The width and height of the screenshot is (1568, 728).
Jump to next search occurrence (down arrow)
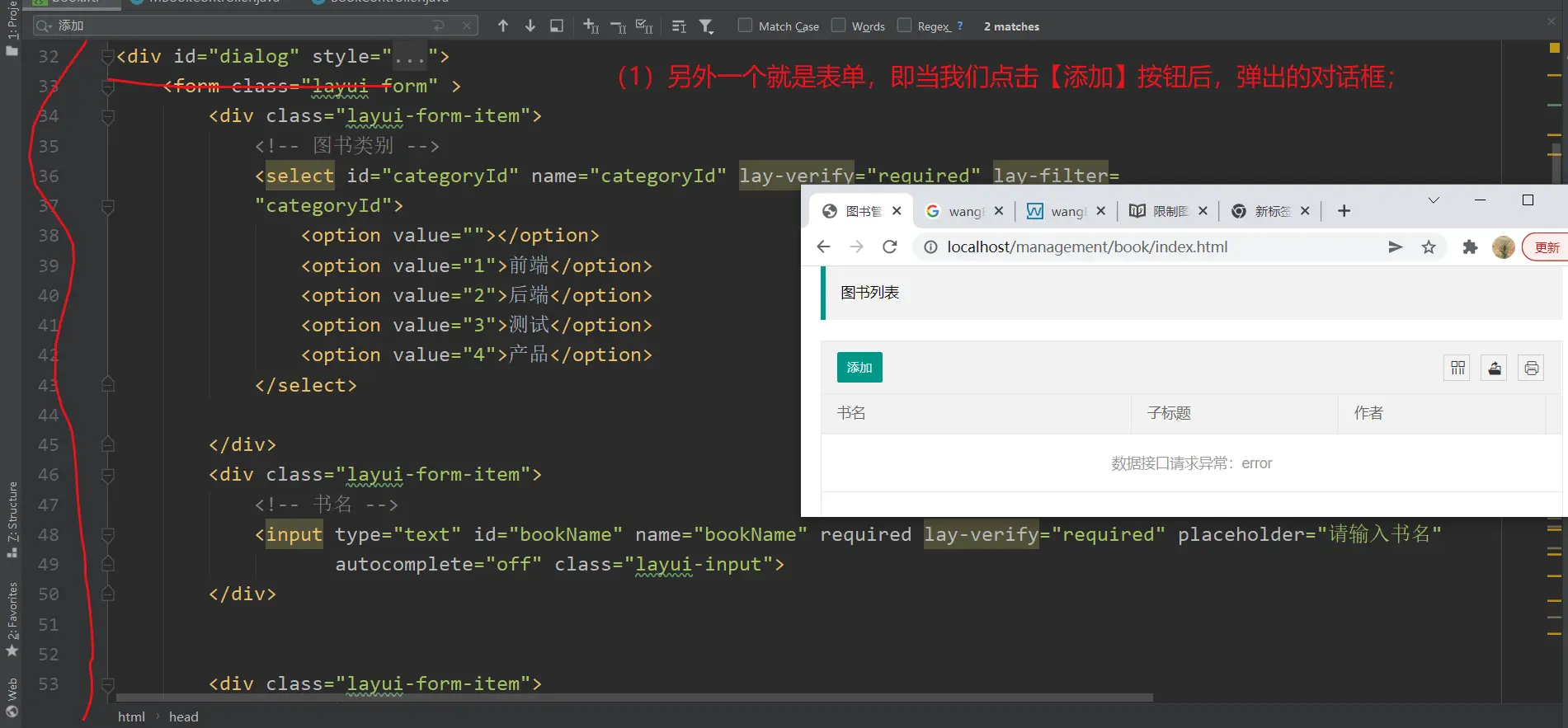coord(530,26)
